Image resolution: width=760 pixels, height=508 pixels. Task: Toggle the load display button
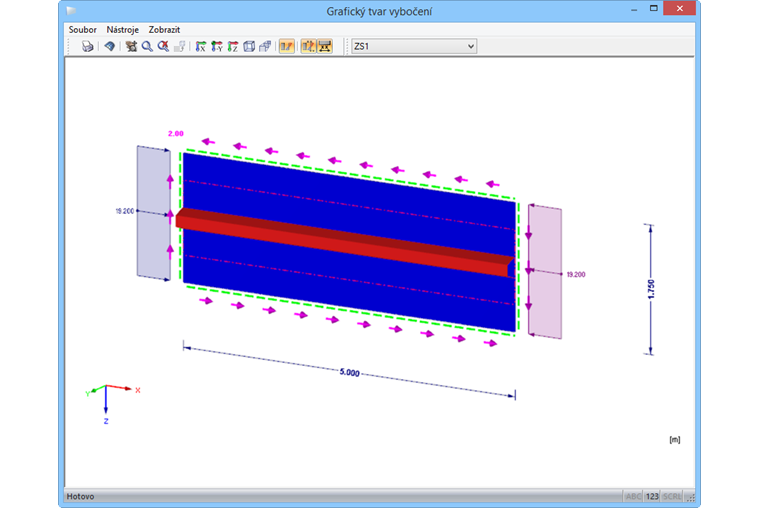(x=309, y=47)
